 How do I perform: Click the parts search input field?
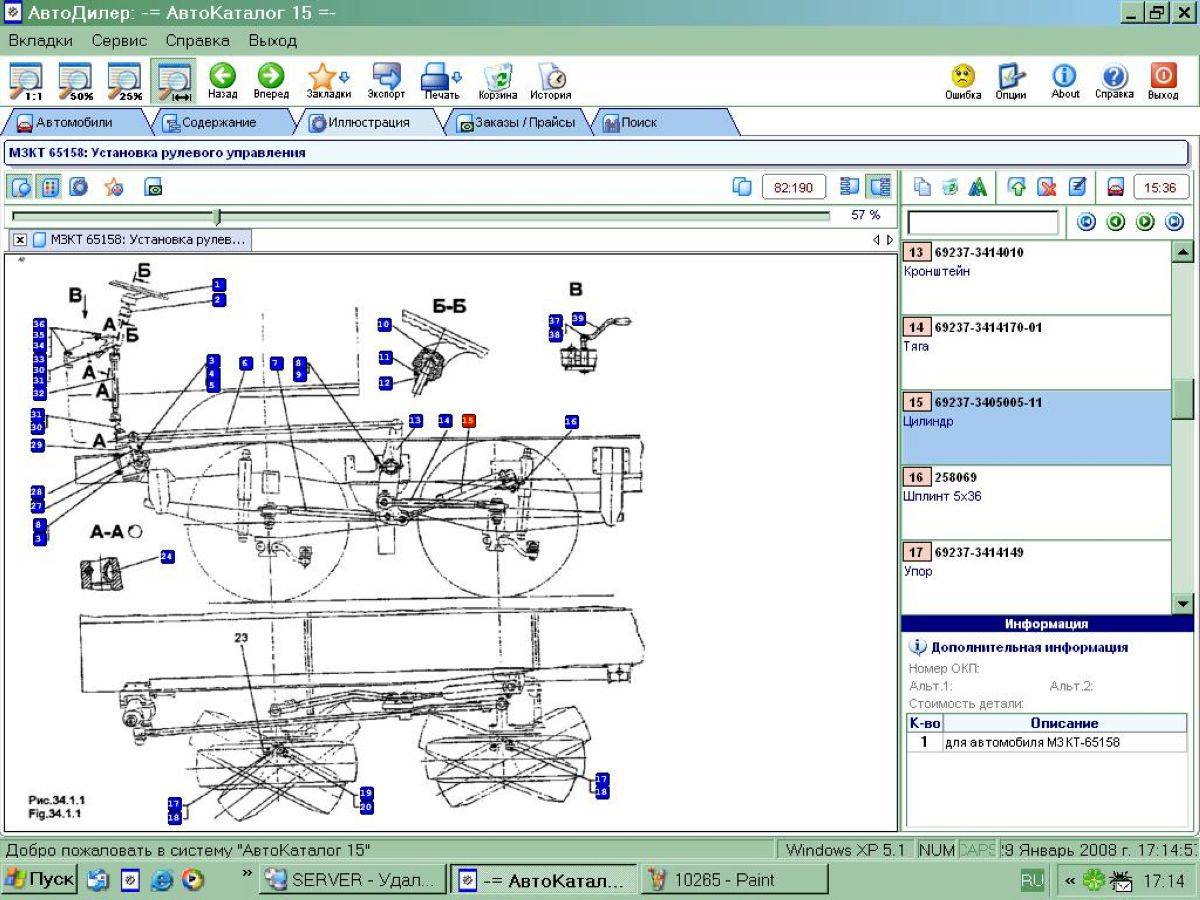(x=982, y=222)
